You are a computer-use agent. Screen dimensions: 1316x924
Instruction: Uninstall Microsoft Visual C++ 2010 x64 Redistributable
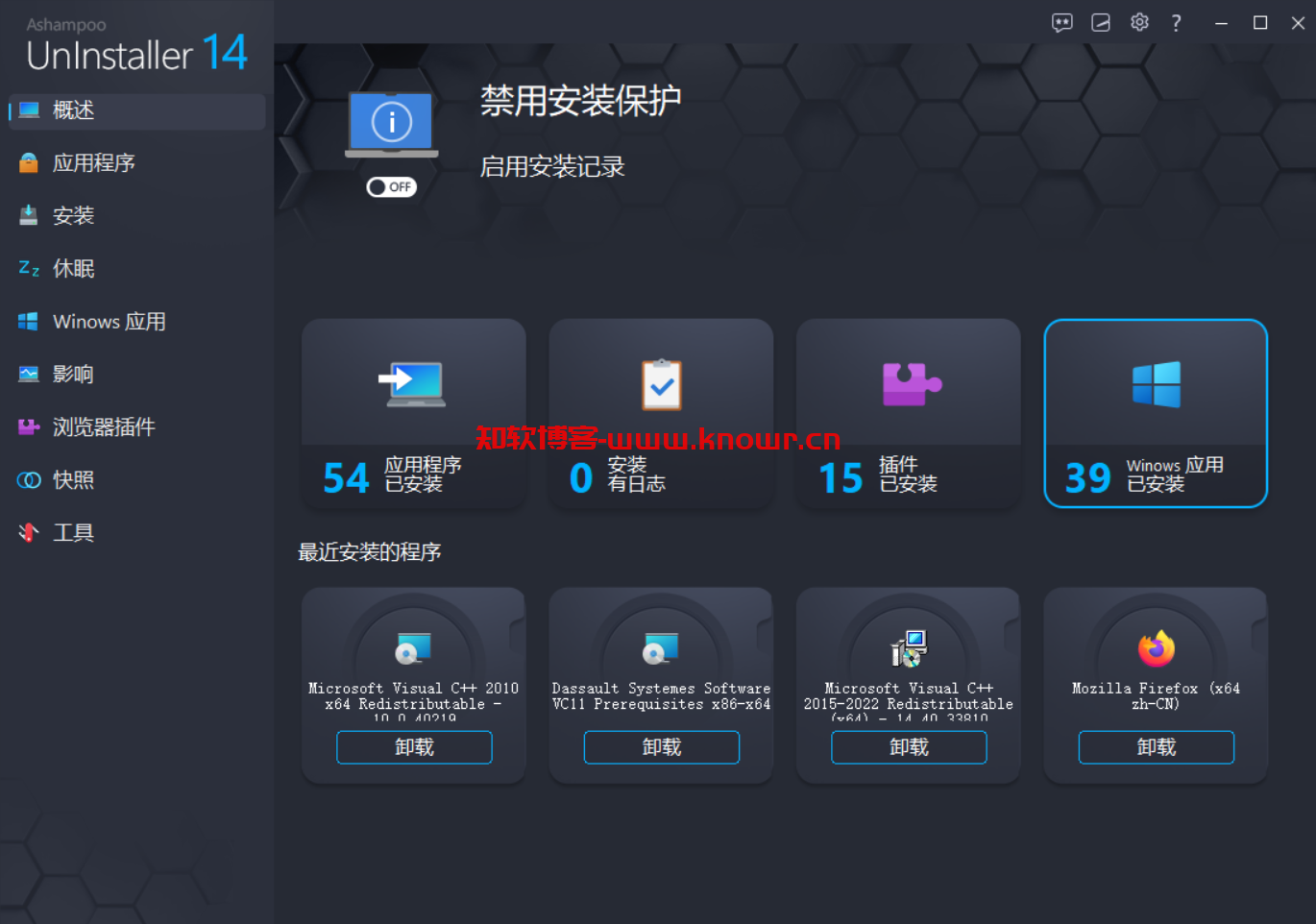(414, 747)
